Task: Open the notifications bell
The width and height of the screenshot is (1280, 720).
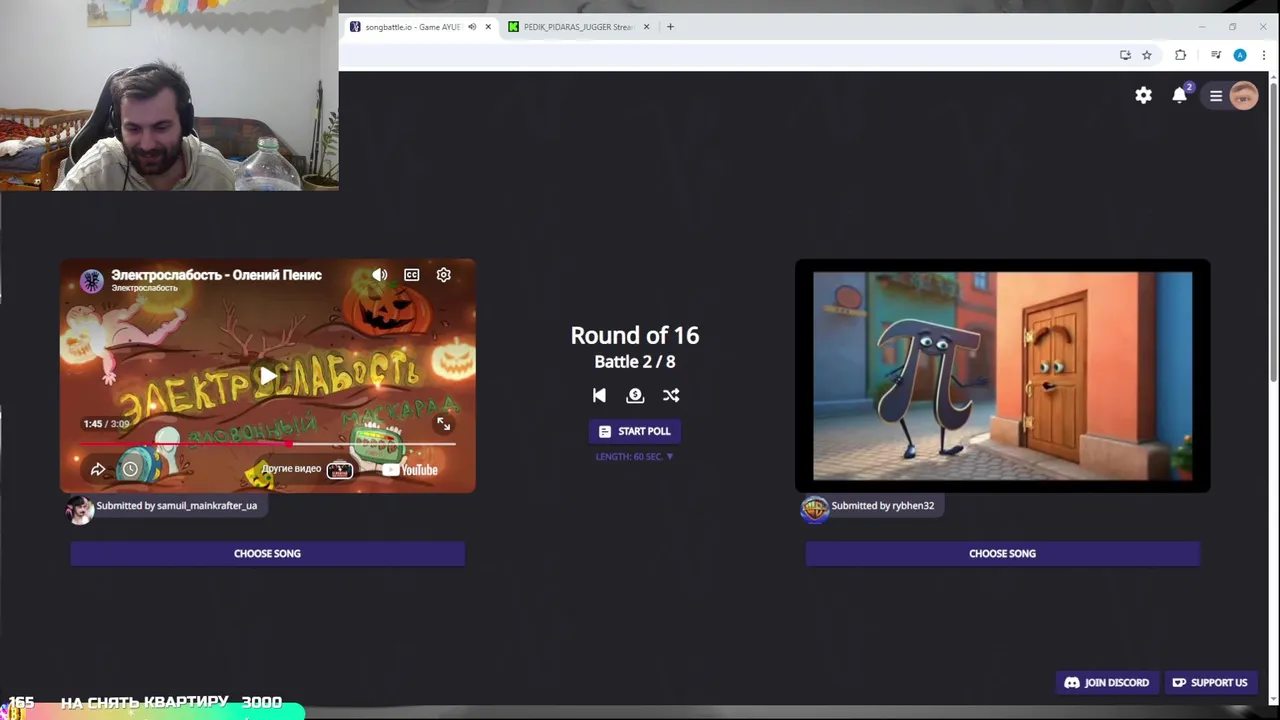Action: [x=1180, y=95]
